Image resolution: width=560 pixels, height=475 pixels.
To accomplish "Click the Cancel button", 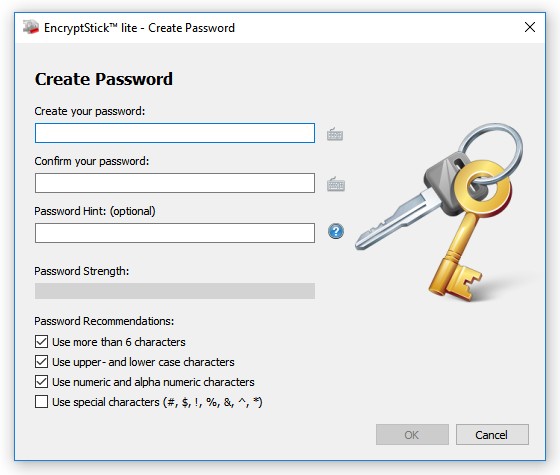I will point(492,435).
